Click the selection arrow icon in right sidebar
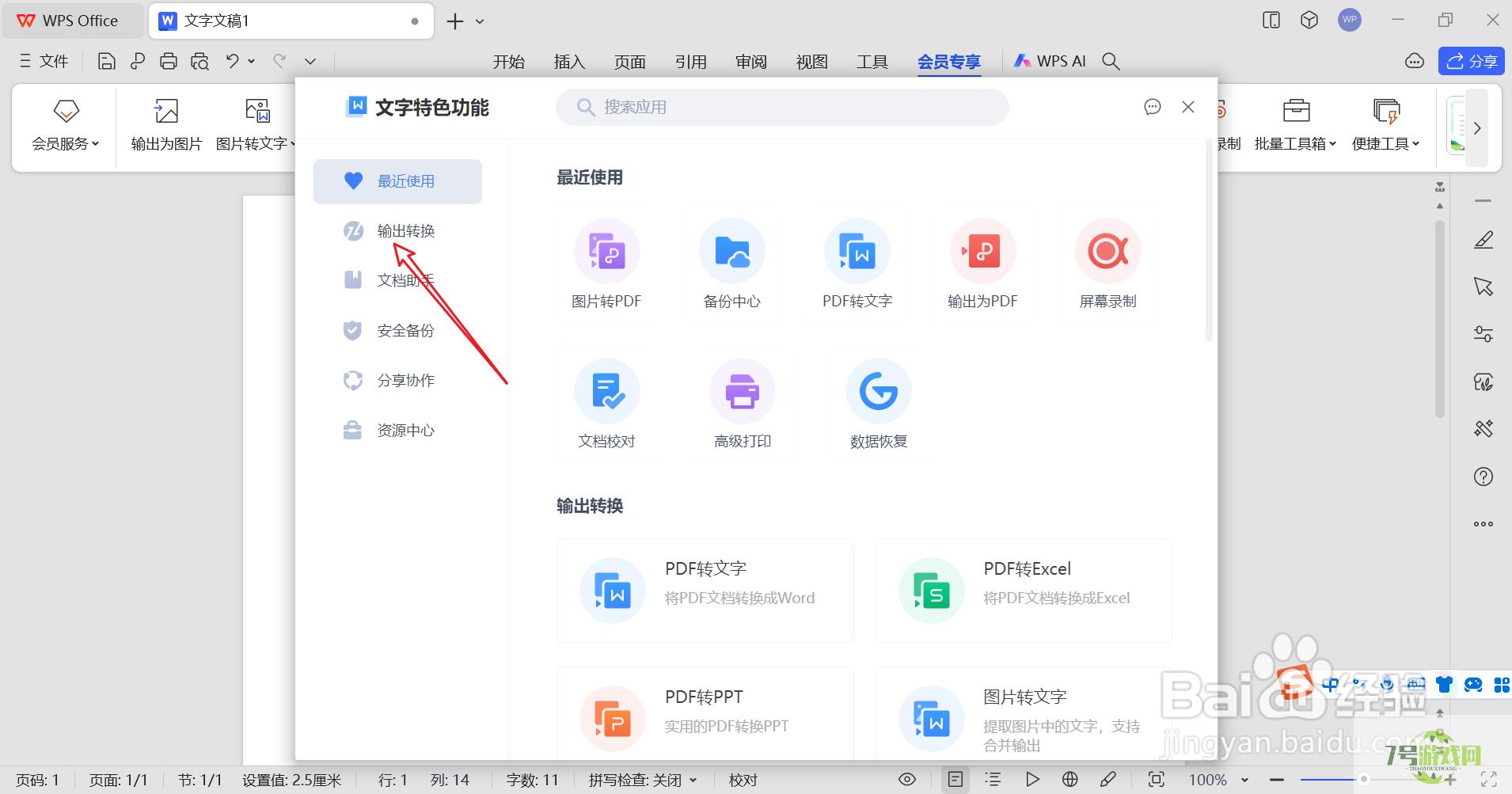The image size is (1512, 794). point(1484,287)
